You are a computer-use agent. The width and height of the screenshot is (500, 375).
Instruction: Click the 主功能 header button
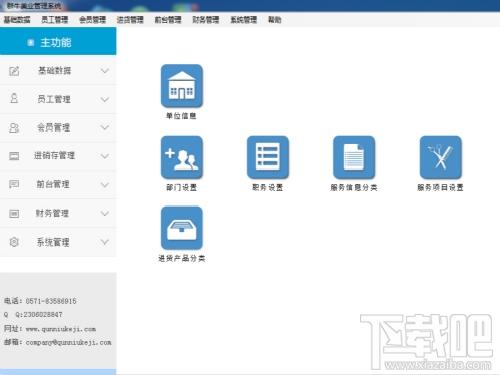pyautogui.click(x=58, y=41)
